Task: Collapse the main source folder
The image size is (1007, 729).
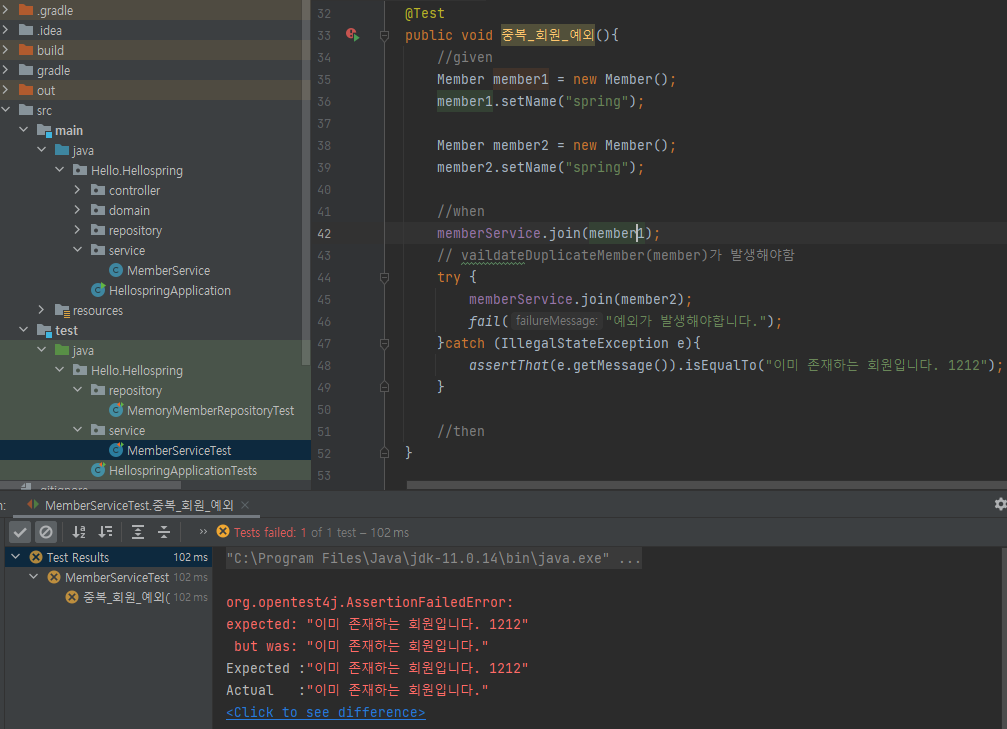Action: point(24,130)
